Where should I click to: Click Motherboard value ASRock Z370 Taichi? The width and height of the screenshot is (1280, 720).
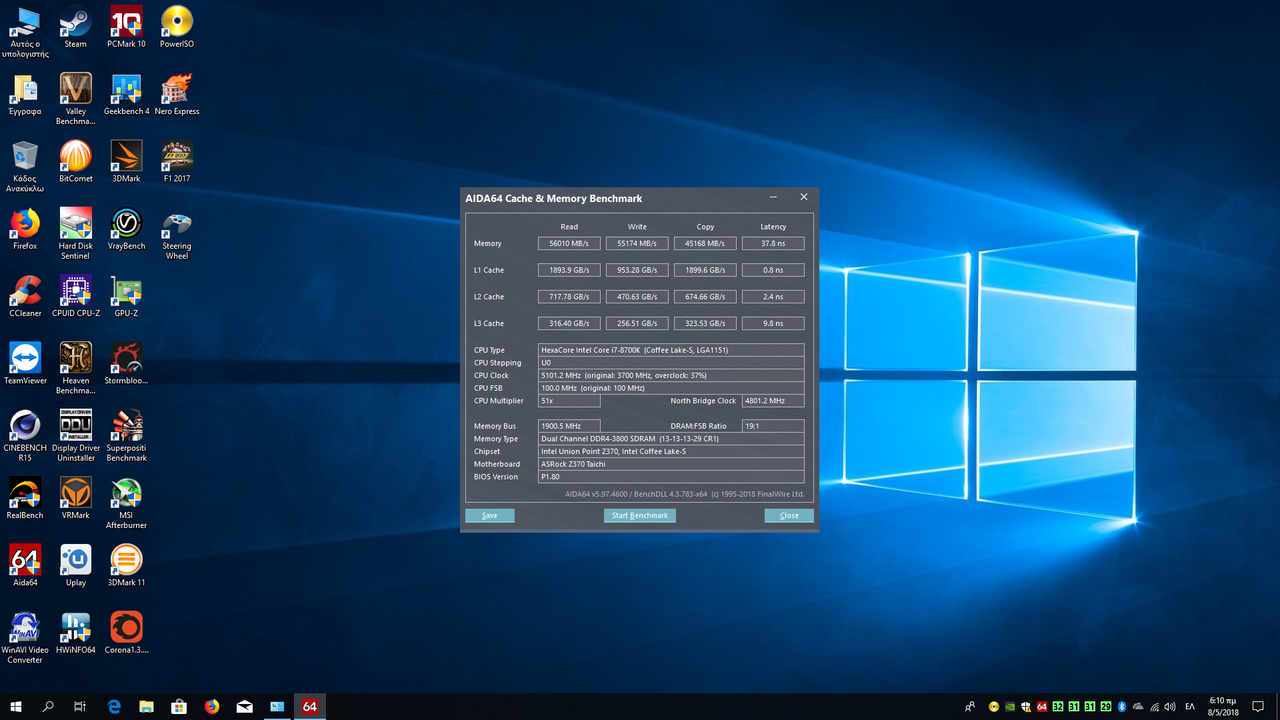671,464
